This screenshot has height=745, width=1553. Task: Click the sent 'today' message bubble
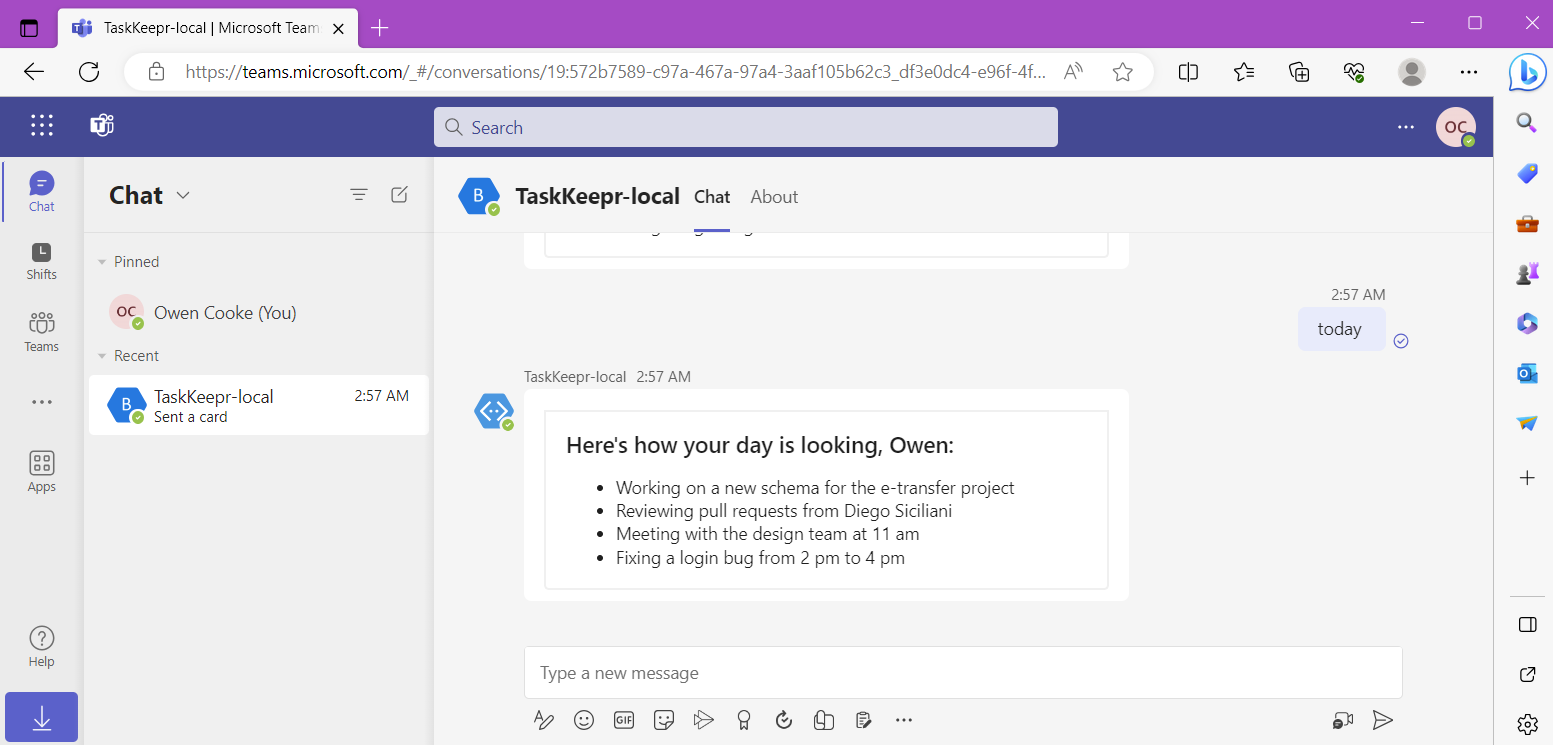[x=1341, y=329]
